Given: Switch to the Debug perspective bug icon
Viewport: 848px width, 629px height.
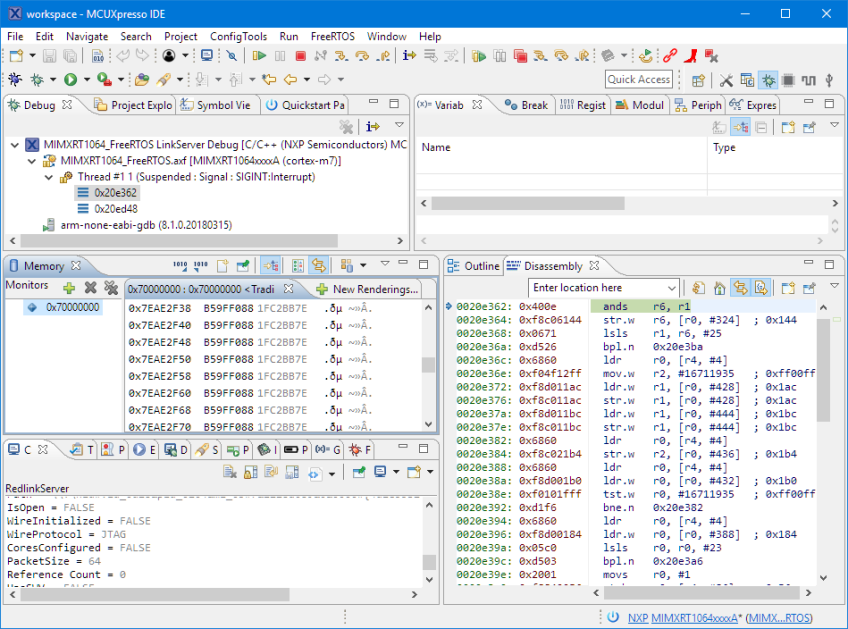Looking at the screenshot, I should click(768, 81).
